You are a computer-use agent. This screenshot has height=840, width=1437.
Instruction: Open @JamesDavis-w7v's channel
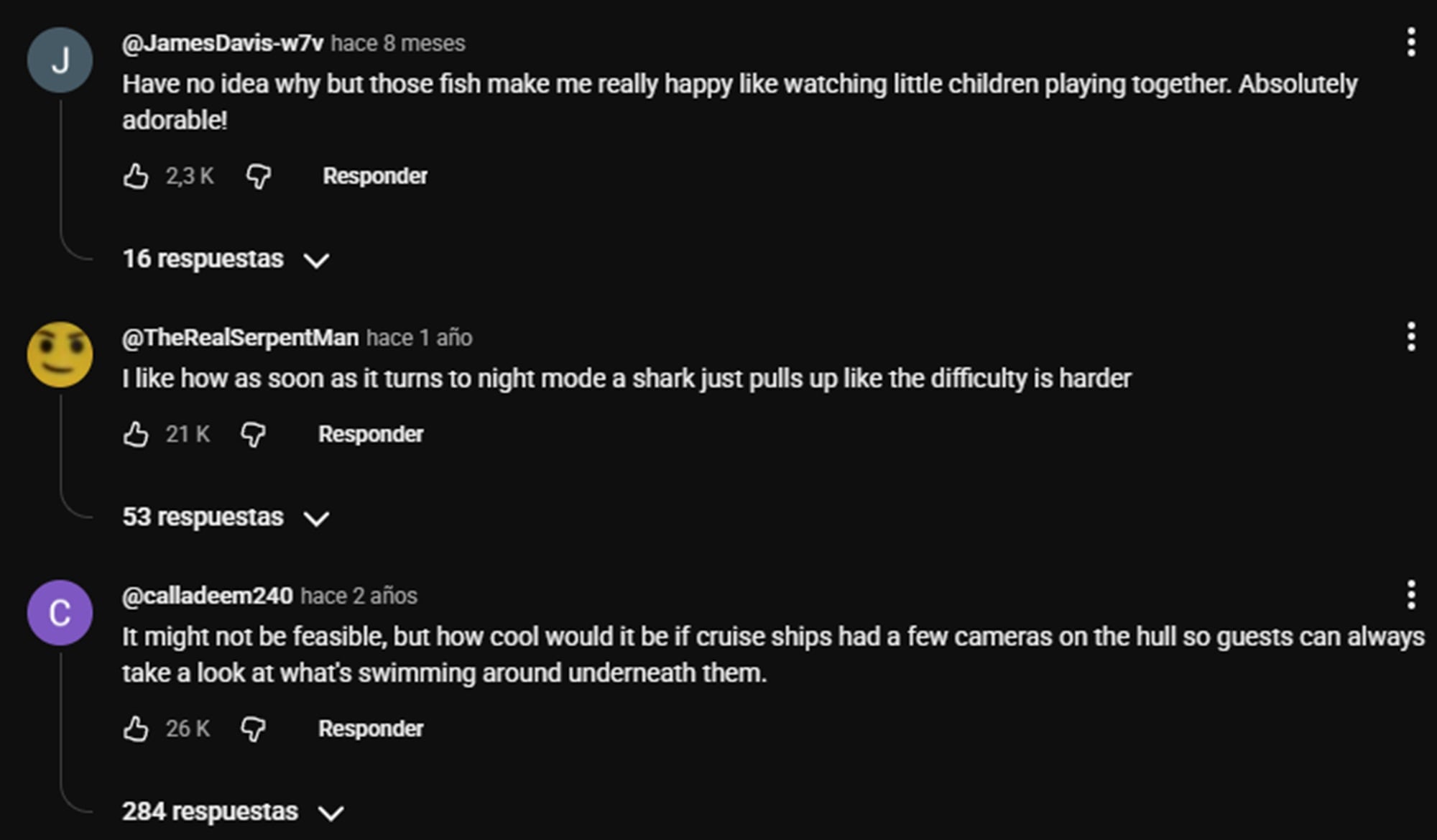coord(223,42)
